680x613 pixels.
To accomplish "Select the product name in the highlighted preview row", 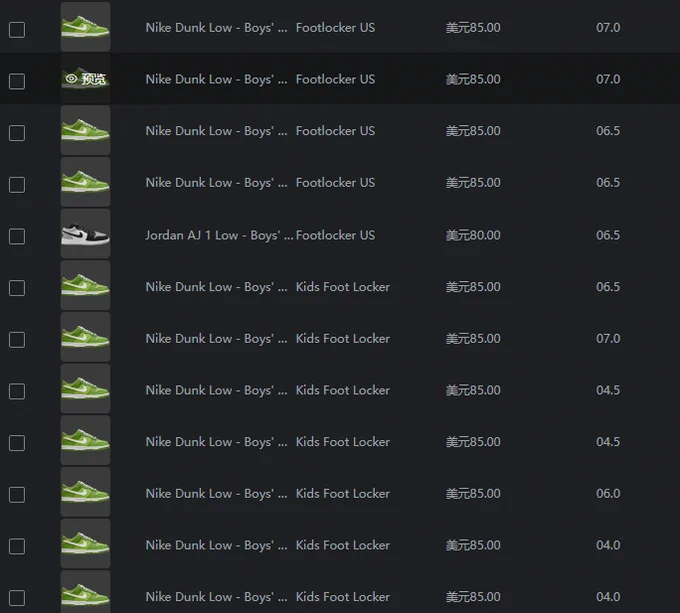I will tap(216, 79).
